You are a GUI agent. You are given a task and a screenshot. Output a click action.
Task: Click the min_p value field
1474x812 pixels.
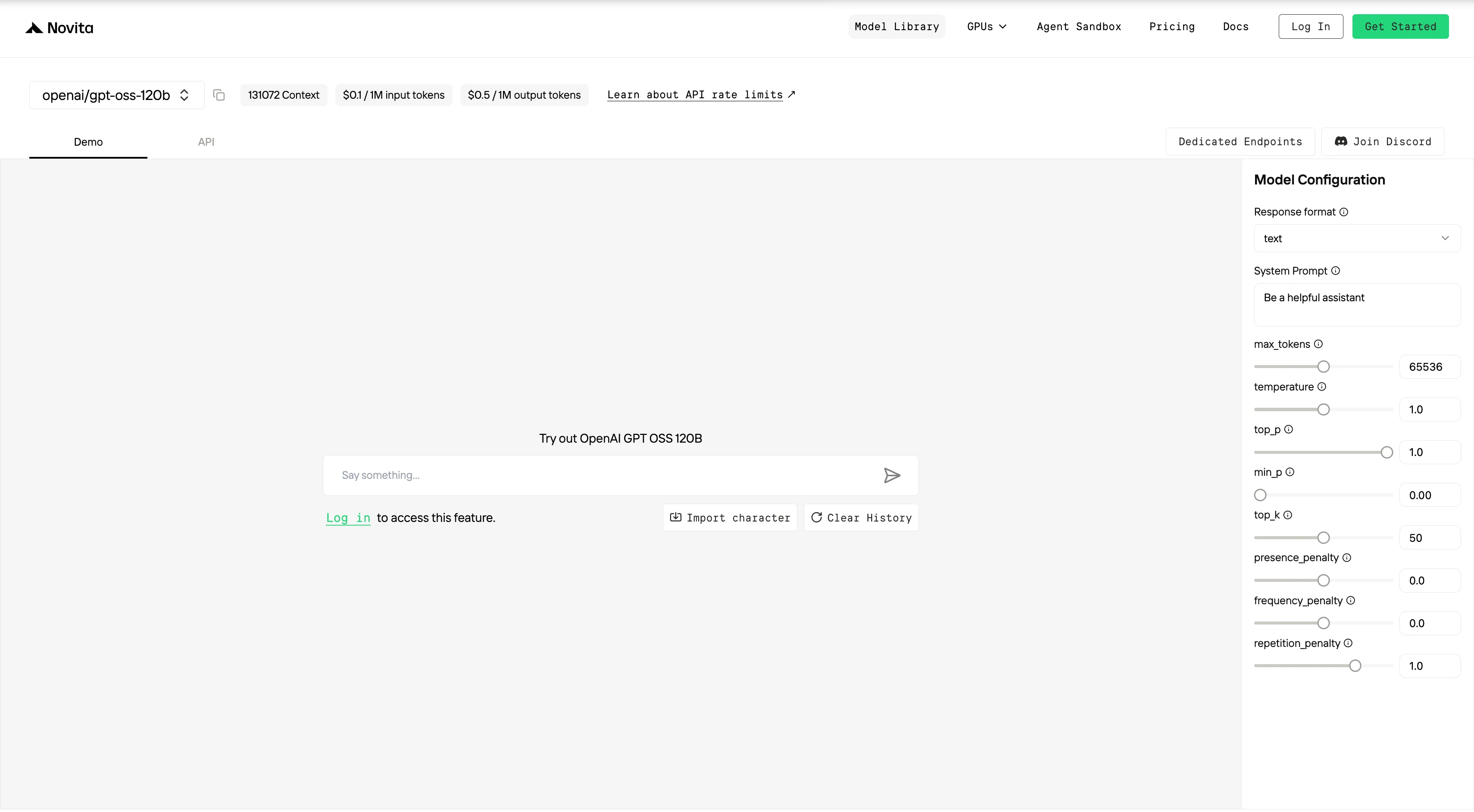1429,496
